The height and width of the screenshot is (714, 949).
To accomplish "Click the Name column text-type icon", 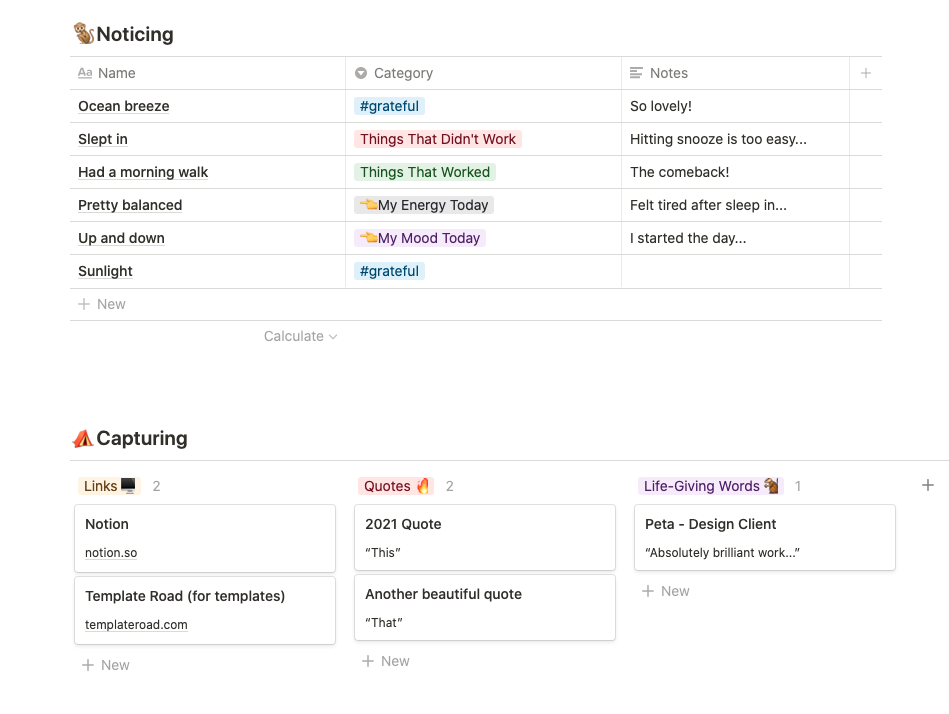I will point(85,73).
